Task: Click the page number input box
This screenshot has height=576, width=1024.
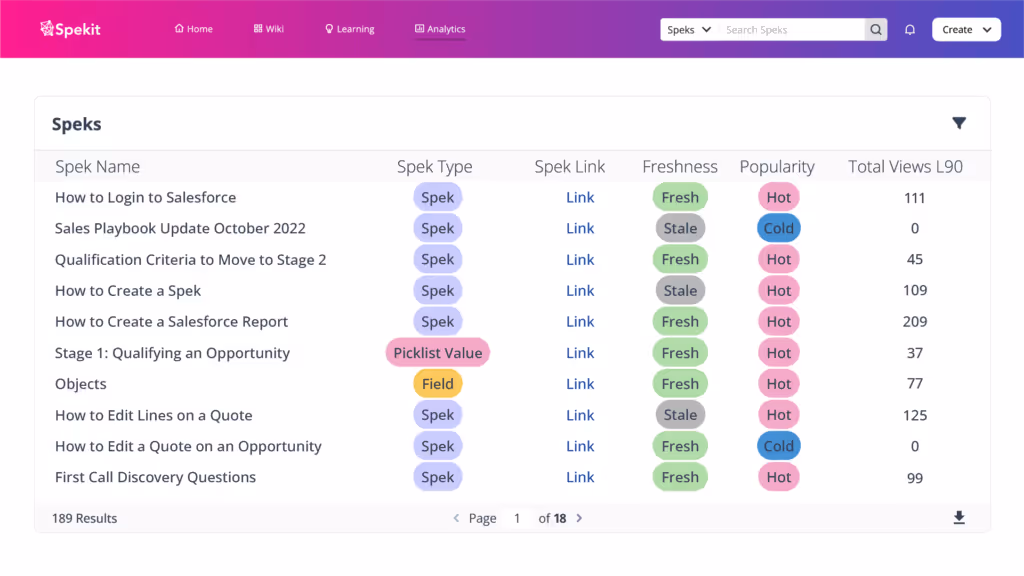Action: (x=517, y=518)
